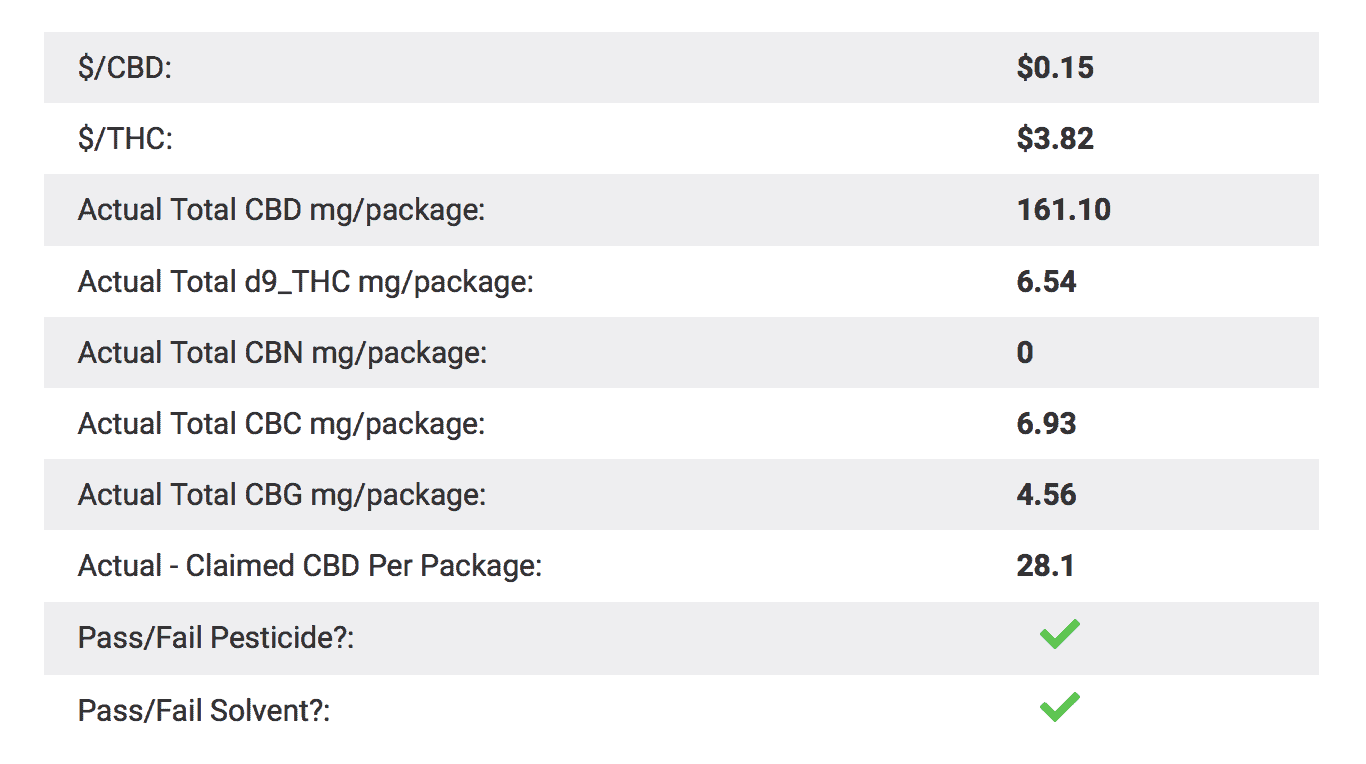Click the $3.82 value

pos(1055,138)
